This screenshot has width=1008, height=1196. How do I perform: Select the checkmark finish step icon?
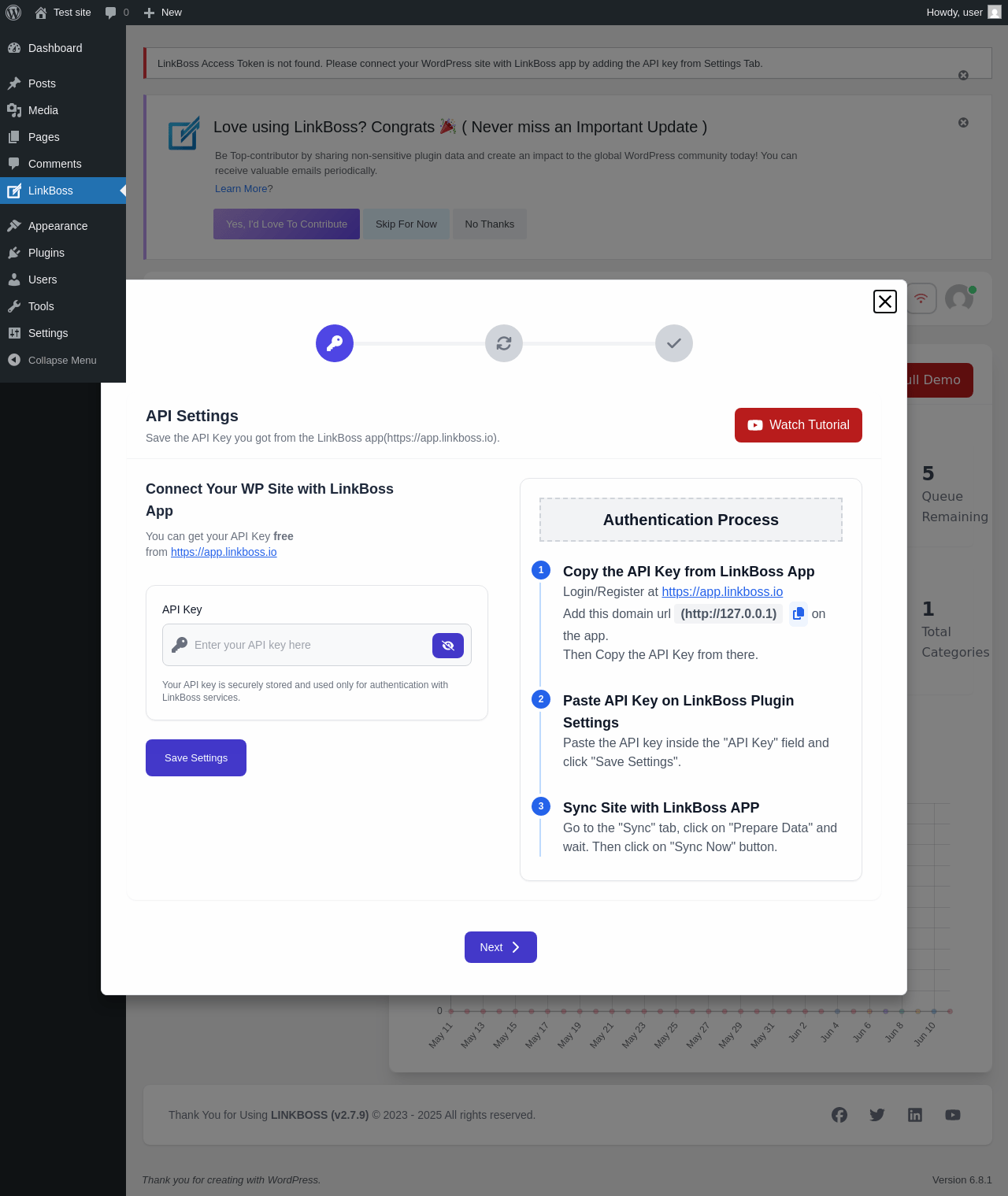(674, 343)
